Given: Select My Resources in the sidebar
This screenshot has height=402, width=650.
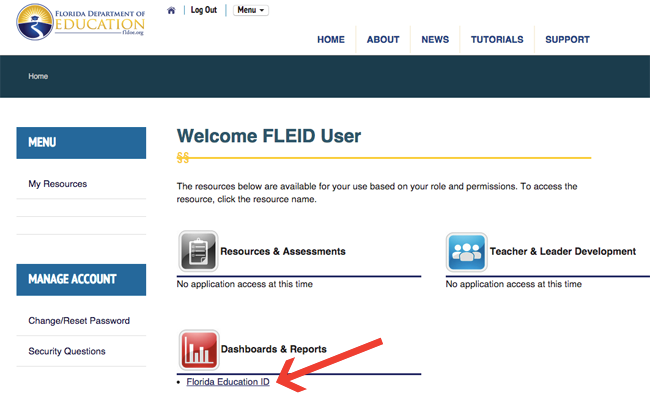Looking at the screenshot, I should point(58,184).
